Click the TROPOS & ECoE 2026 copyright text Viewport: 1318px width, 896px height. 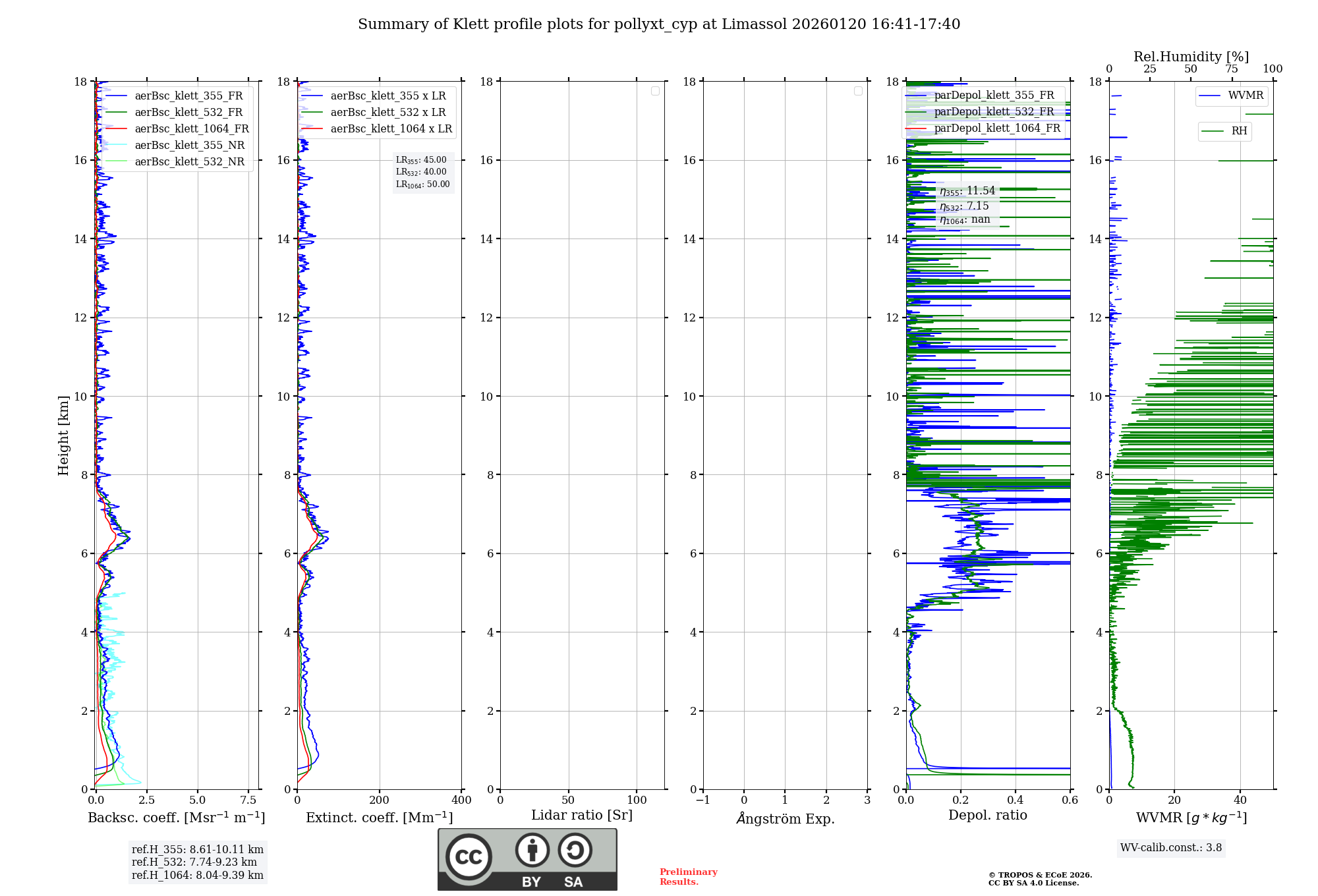(x=1040, y=875)
